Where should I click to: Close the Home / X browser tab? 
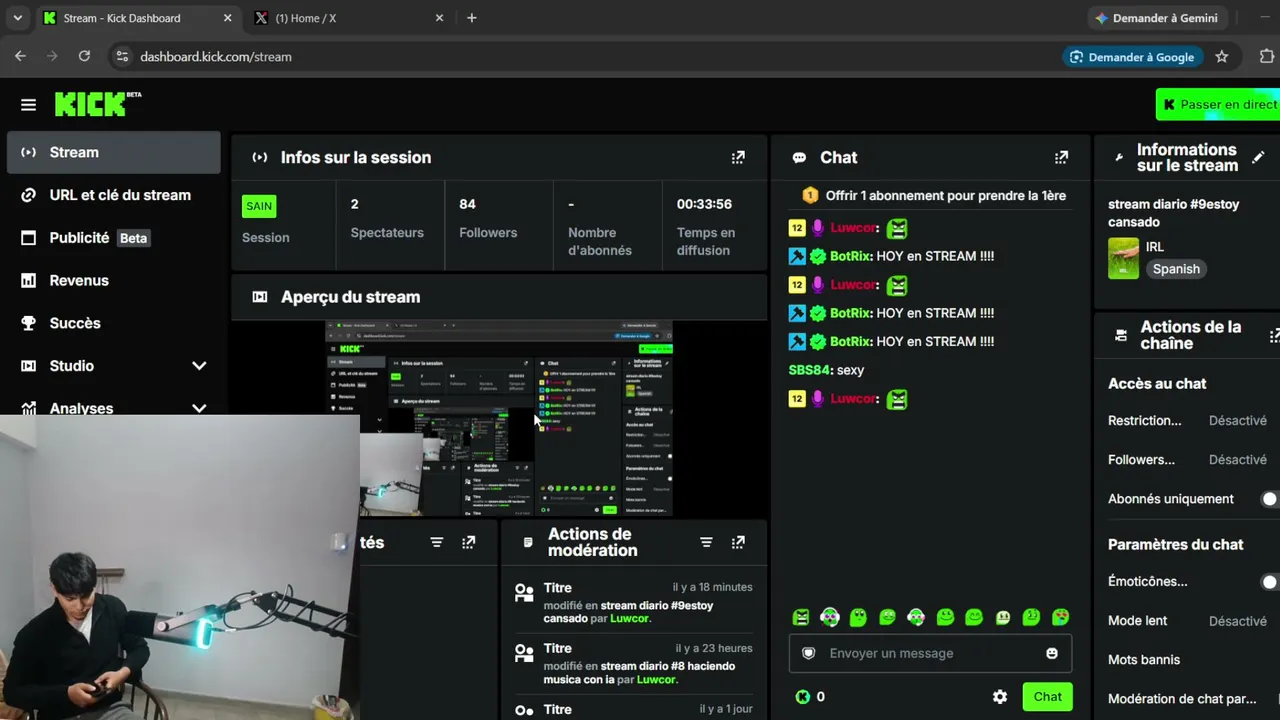(x=439, y=18)
